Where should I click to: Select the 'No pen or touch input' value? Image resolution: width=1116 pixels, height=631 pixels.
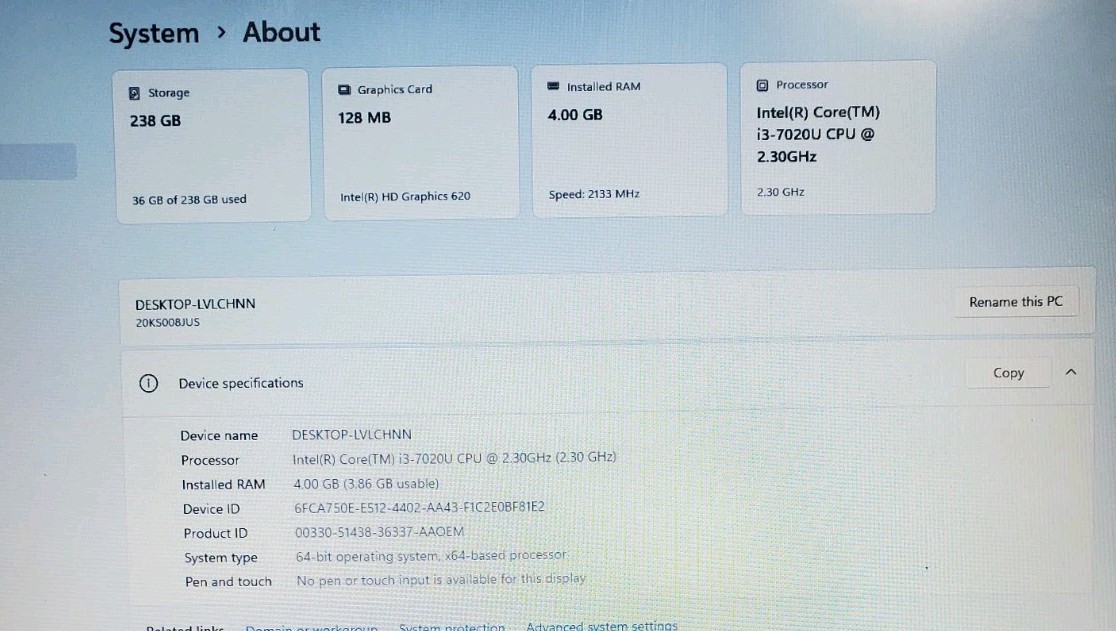[x=441, y=580]
